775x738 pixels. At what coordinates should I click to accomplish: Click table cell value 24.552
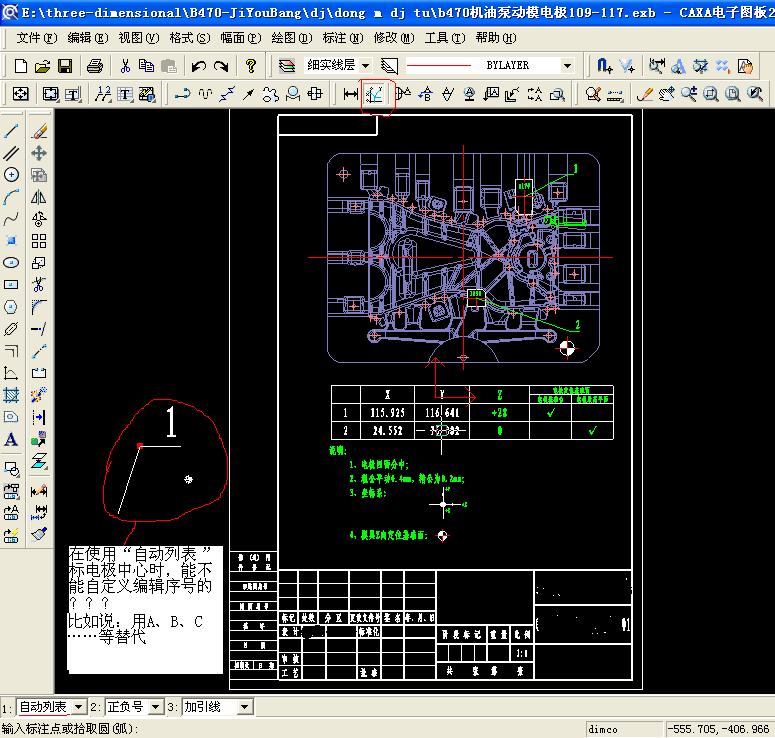pos(388,431)
